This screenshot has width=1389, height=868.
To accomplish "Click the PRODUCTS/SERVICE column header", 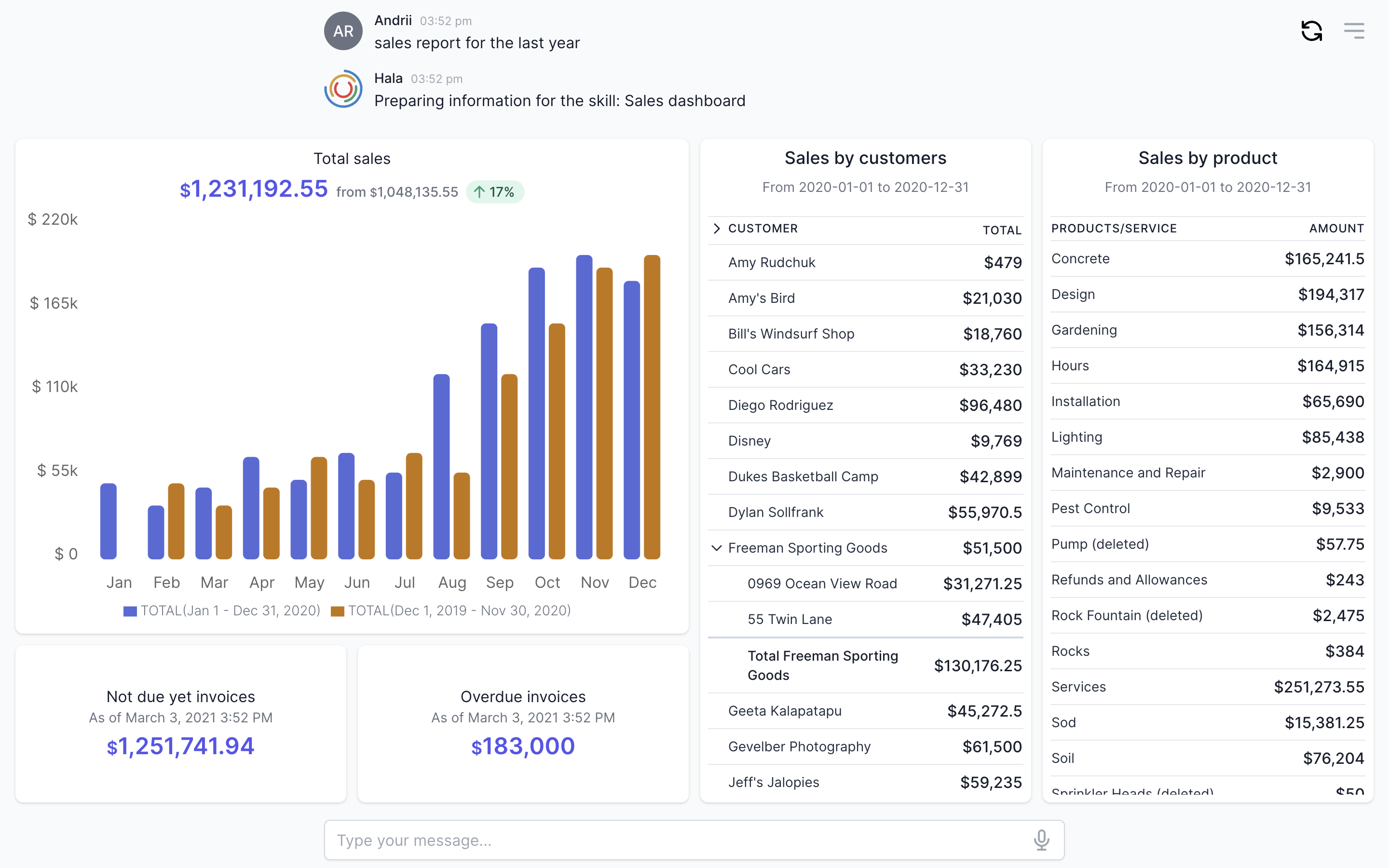I will point(1114,229).
